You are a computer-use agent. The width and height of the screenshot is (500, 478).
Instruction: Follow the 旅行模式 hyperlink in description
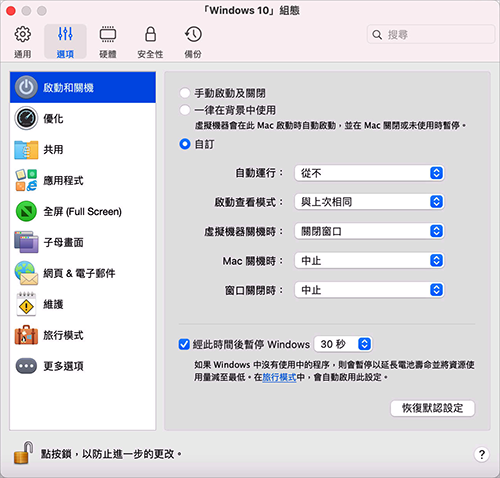pyautogui.click(x=279, y=377)
